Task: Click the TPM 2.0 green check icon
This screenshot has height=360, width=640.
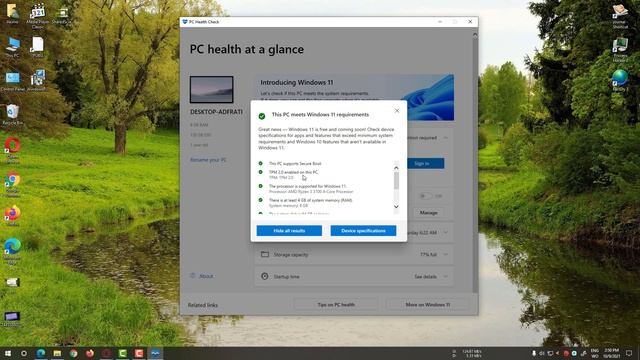Action: pos(260,172)
